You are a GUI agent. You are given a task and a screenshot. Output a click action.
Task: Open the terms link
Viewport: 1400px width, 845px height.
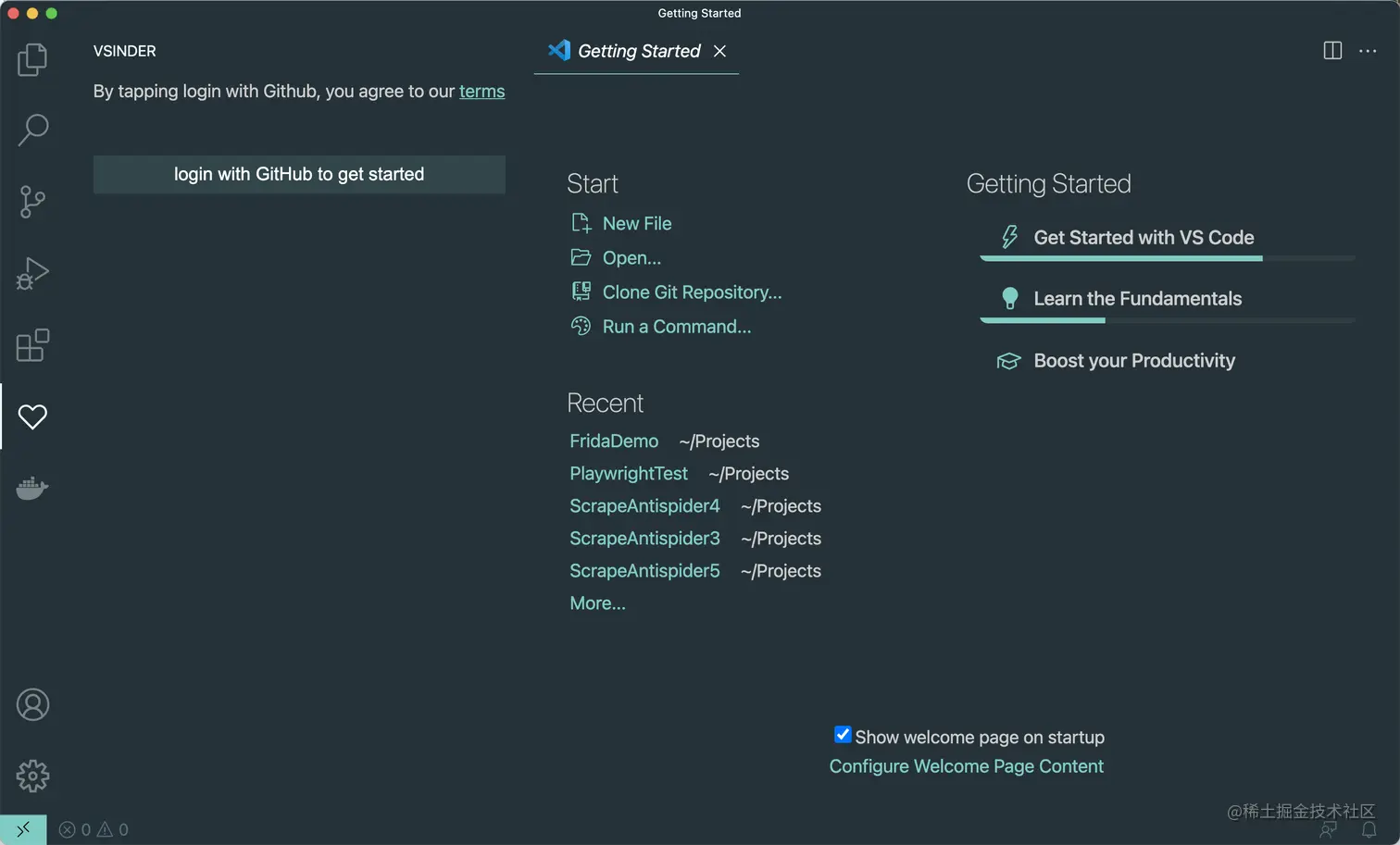point(481,92)
